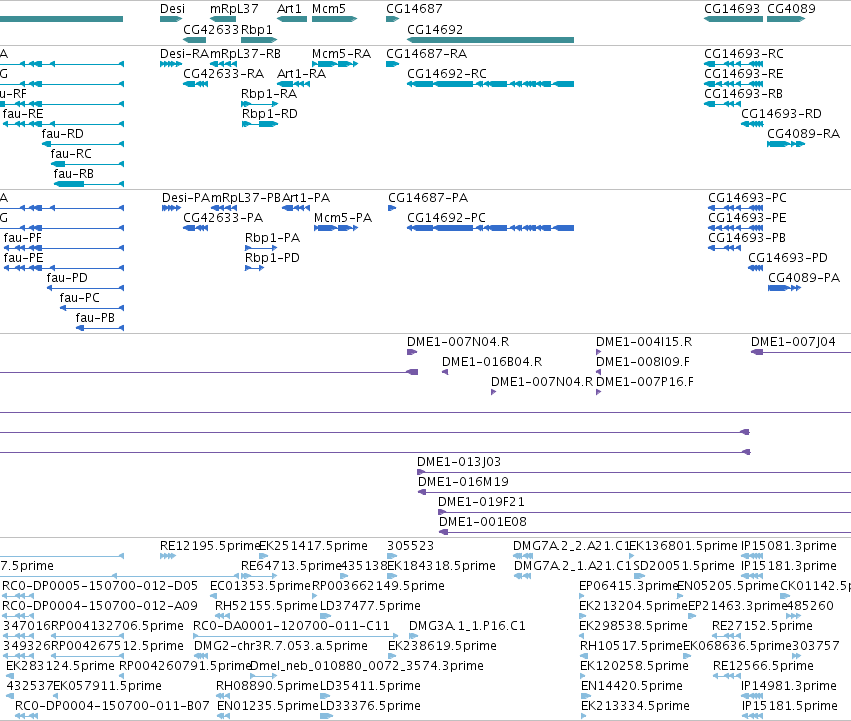Click the fau-RD transcript label

click(x=62, y=134)
